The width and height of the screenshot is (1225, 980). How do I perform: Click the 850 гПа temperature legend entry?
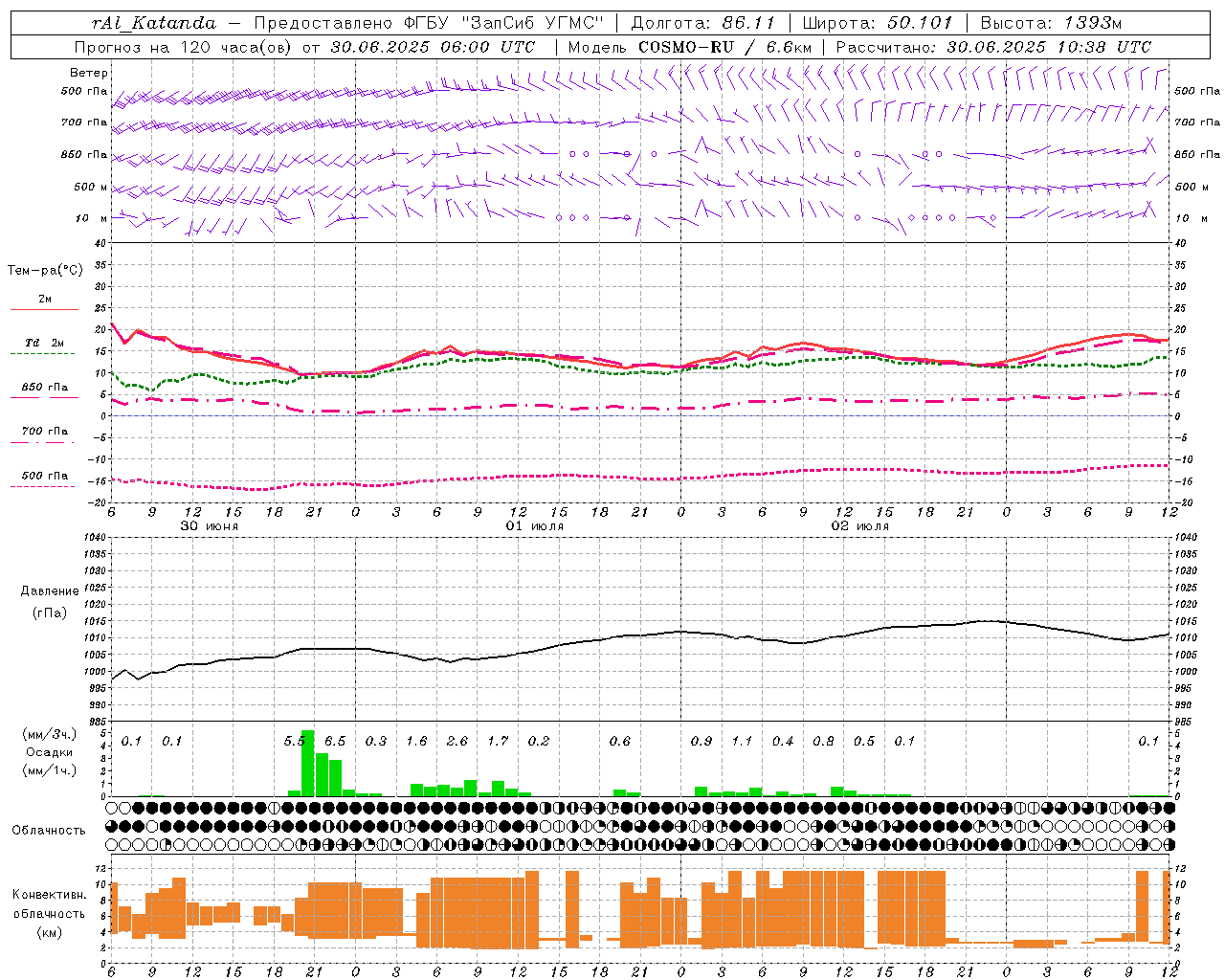click(x=45, y=388)
